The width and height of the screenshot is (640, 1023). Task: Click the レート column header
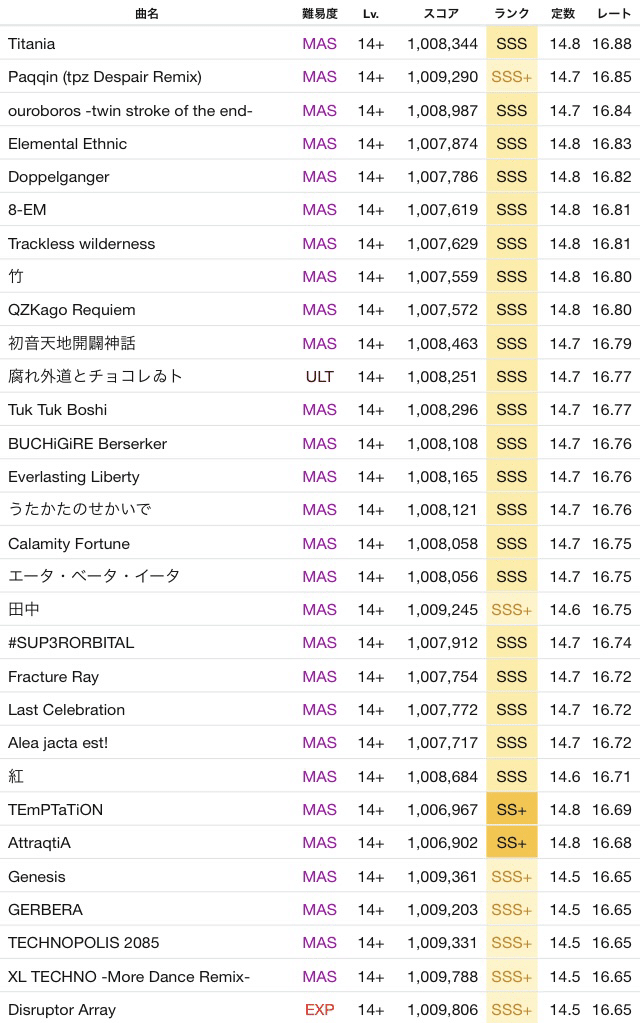pyautogui.click(x=614, y=14)
